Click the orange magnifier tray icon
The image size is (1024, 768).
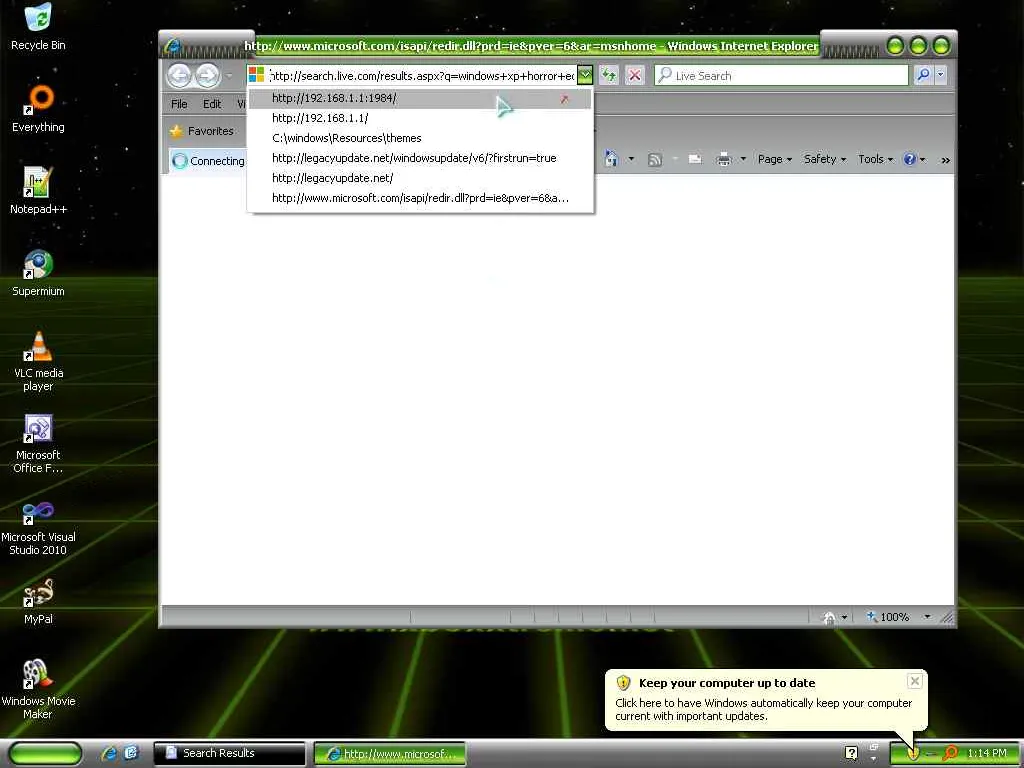tap(950, 753)
